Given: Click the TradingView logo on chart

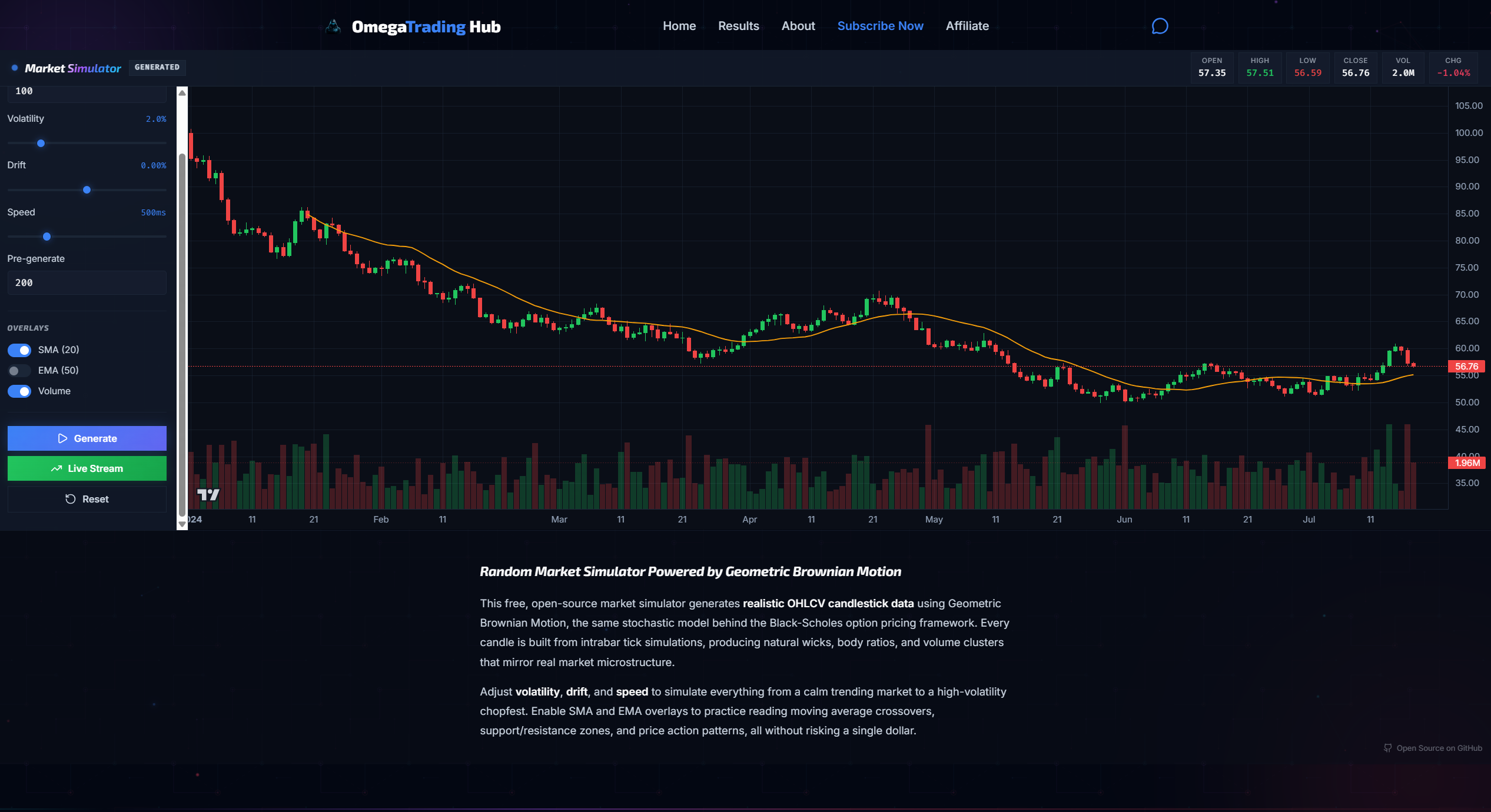Looking at the screenshot, I should (208, 495).
